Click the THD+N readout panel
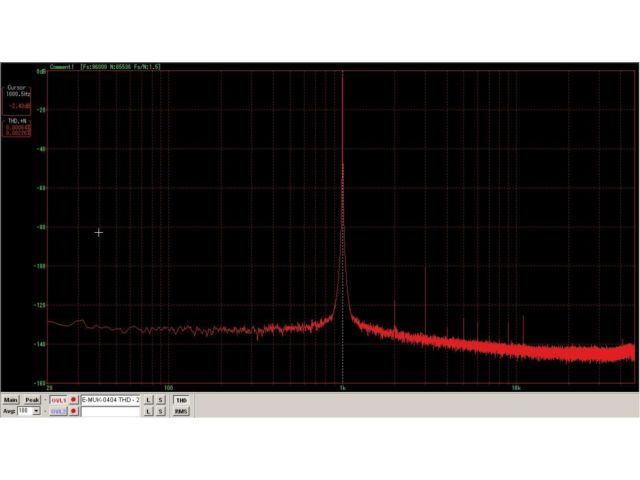 click(x=17, y=126)
